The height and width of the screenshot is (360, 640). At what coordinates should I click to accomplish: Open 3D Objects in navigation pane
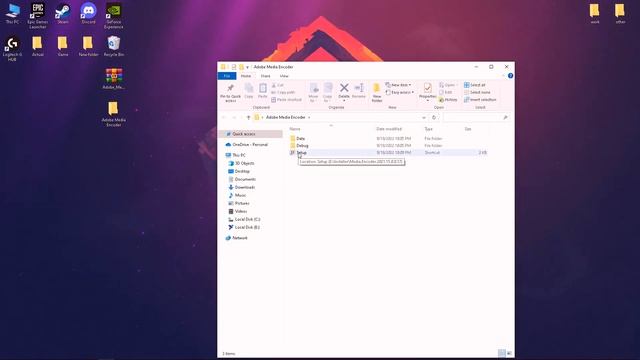(244, 163)
